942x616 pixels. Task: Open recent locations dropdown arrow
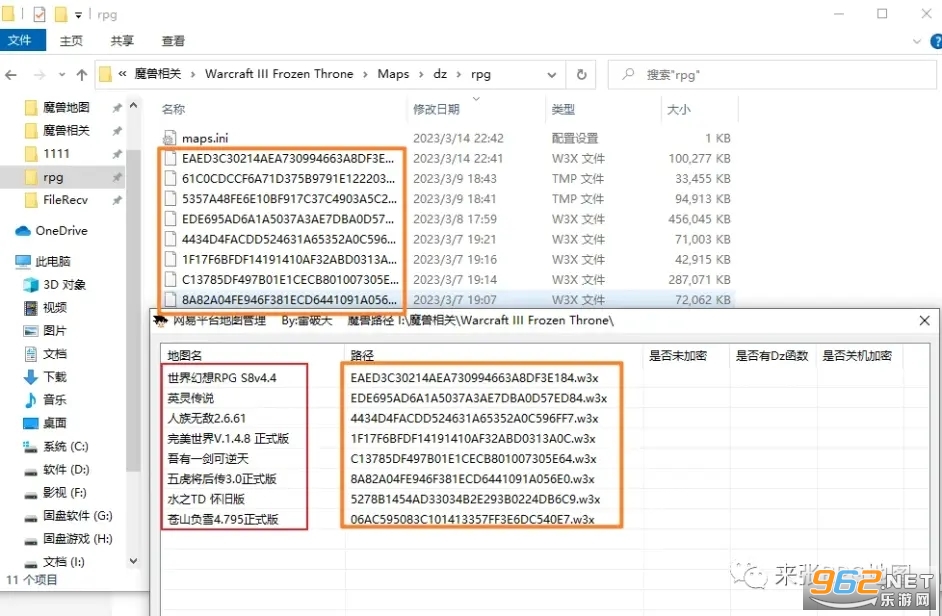[x=62, y=75]
